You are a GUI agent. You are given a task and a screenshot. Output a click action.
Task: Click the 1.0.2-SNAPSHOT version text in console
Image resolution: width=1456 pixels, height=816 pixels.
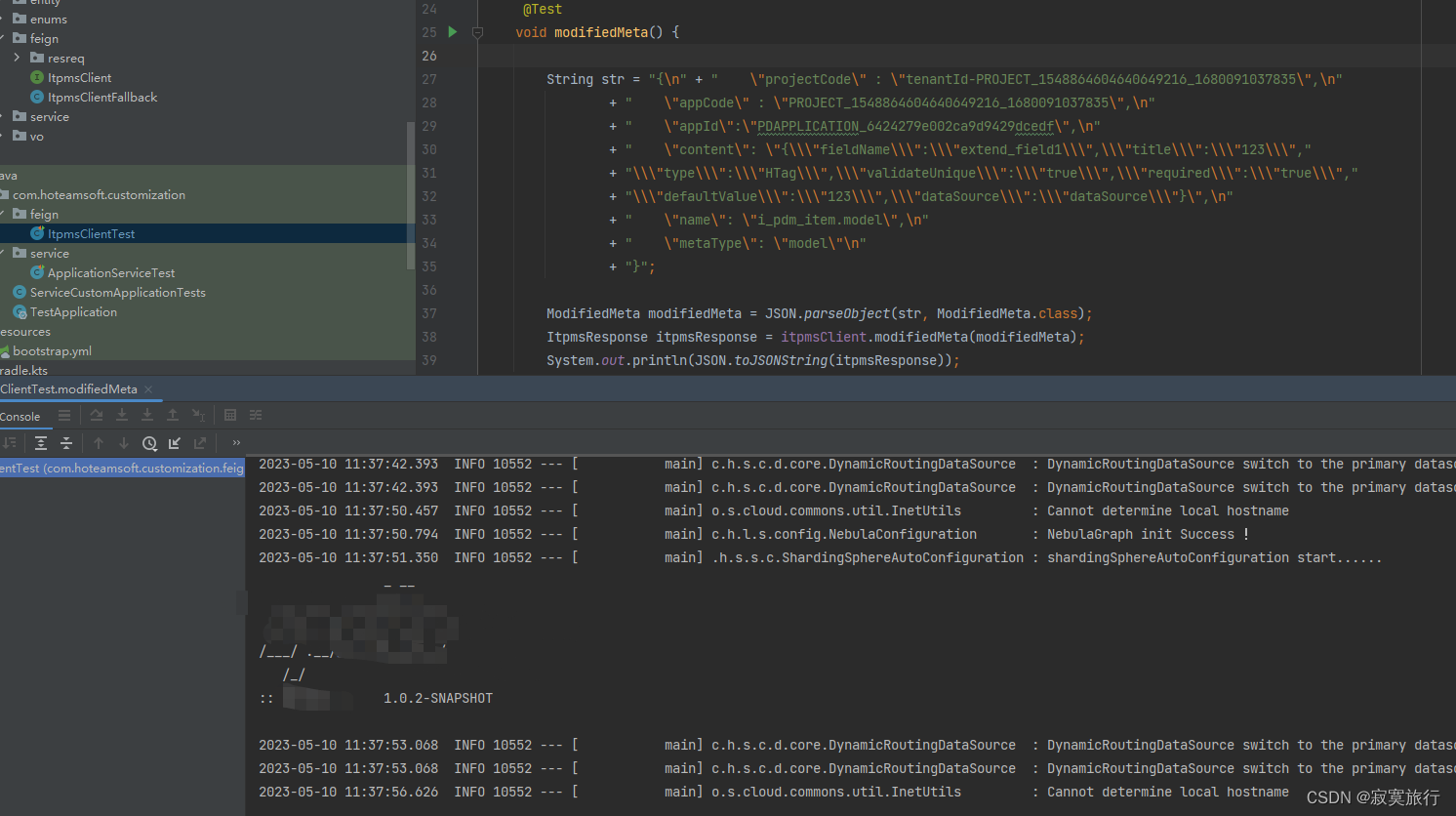click(438, 698)
